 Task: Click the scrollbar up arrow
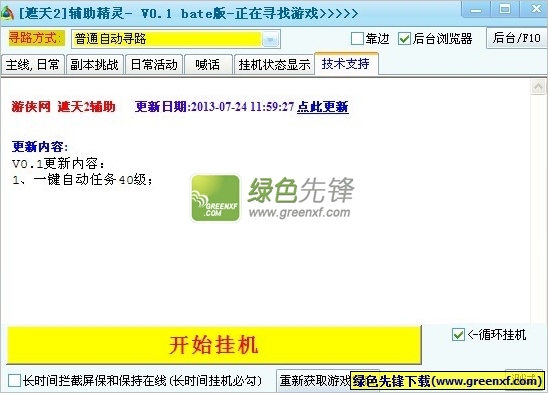[x=538, y=86]
